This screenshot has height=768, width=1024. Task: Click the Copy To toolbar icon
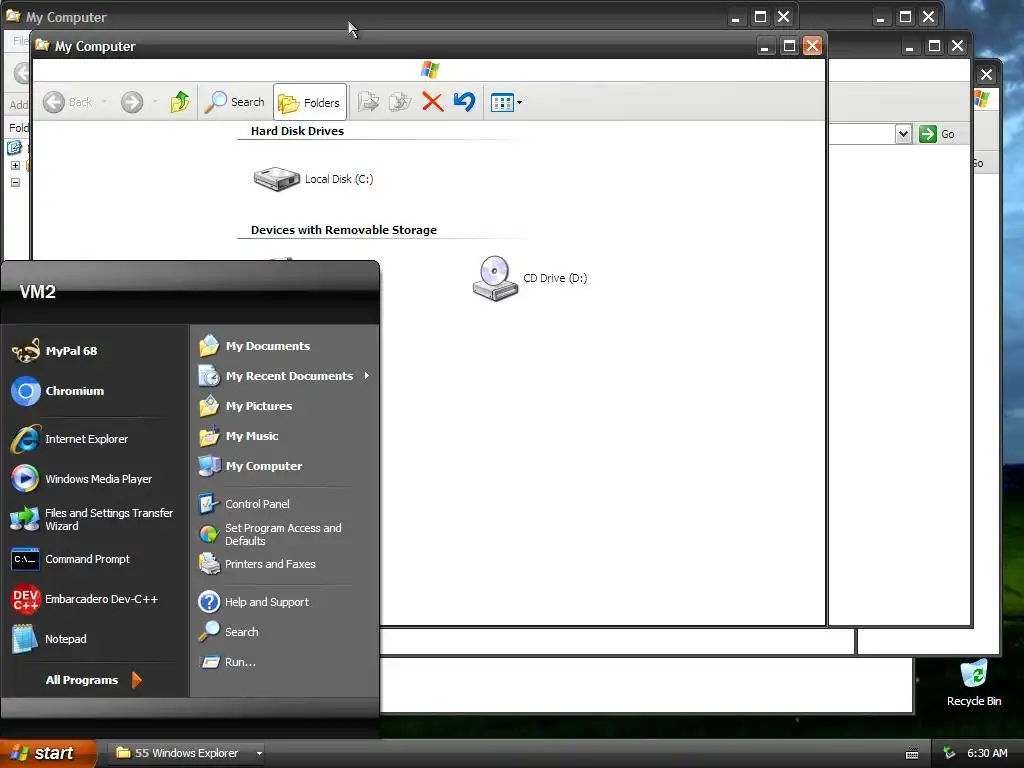(x=400, y=102)
